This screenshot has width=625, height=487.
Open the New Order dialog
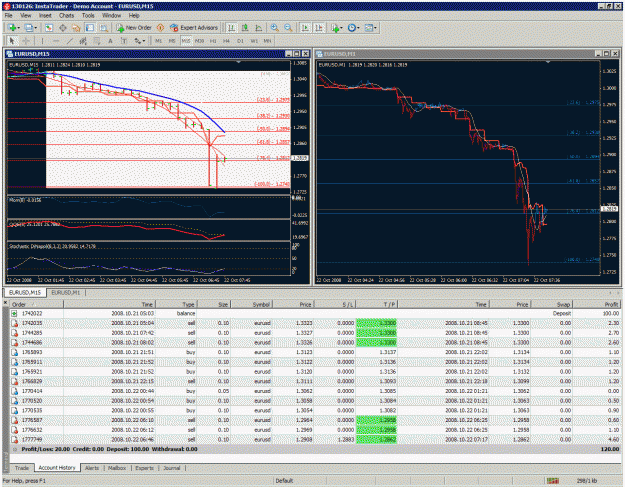pos(134,27)
